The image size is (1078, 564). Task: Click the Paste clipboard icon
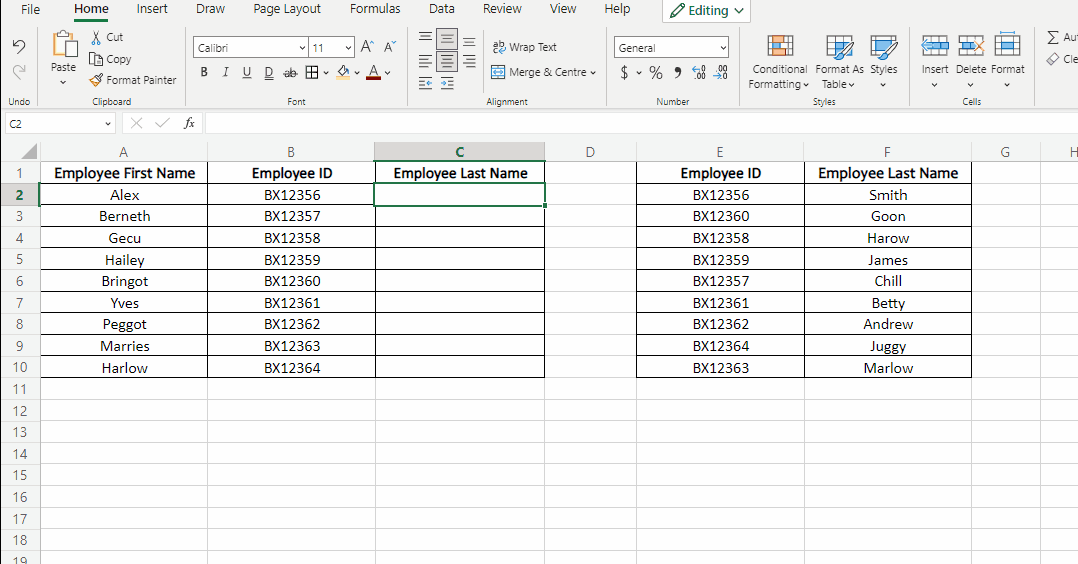pyautogui.click(x=64, y=45)
